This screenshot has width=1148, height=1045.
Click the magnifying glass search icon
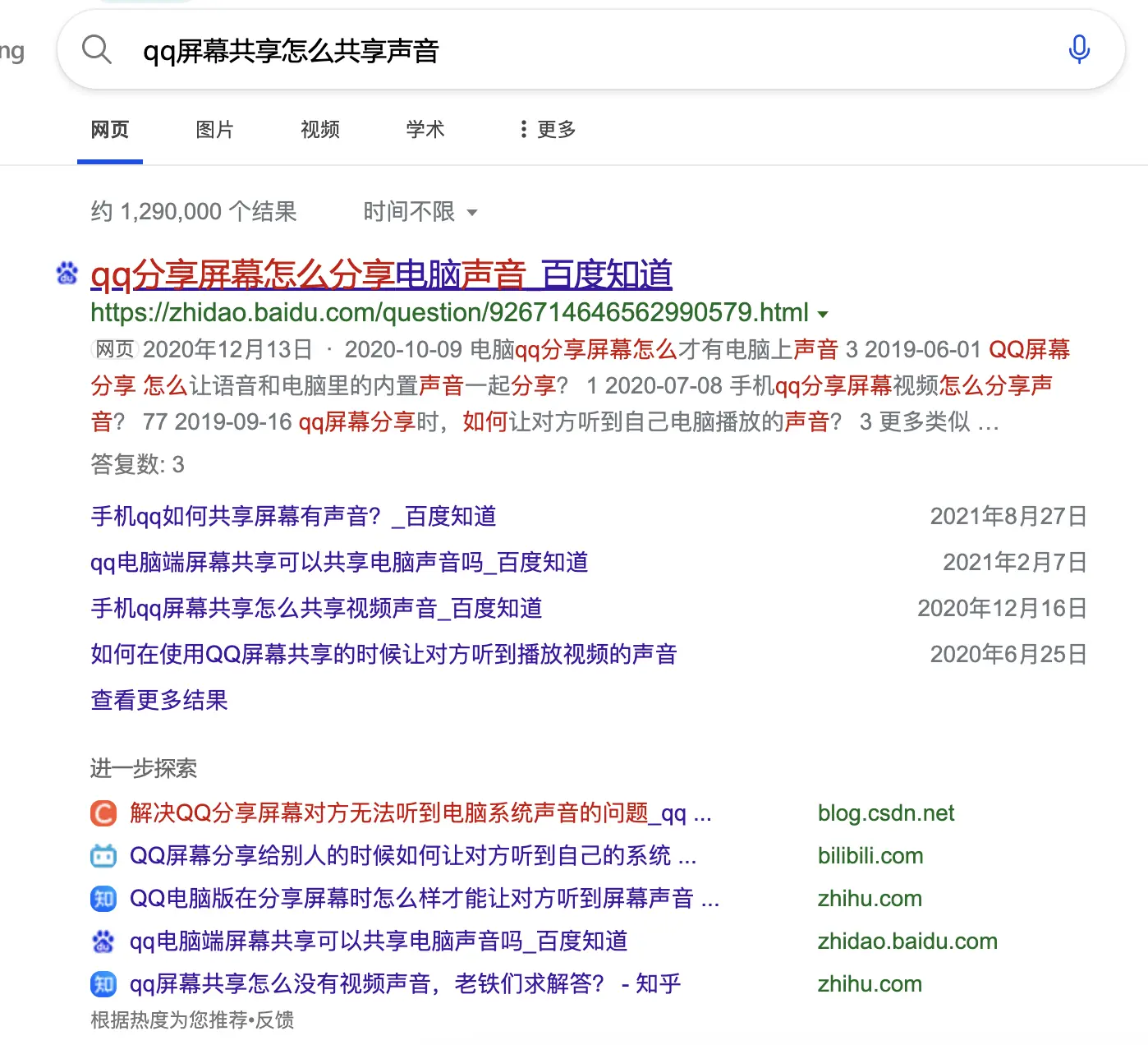96,50
